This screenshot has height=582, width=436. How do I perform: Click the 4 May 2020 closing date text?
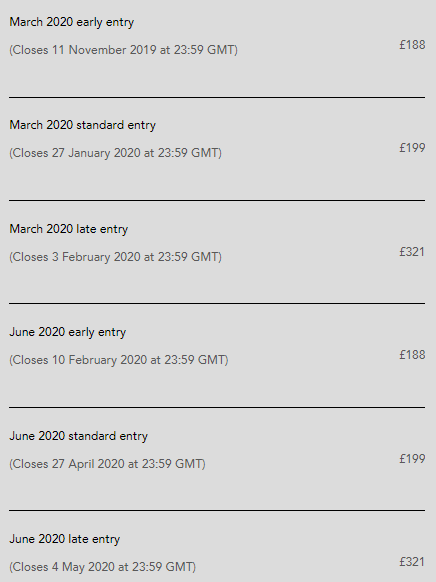102,567
